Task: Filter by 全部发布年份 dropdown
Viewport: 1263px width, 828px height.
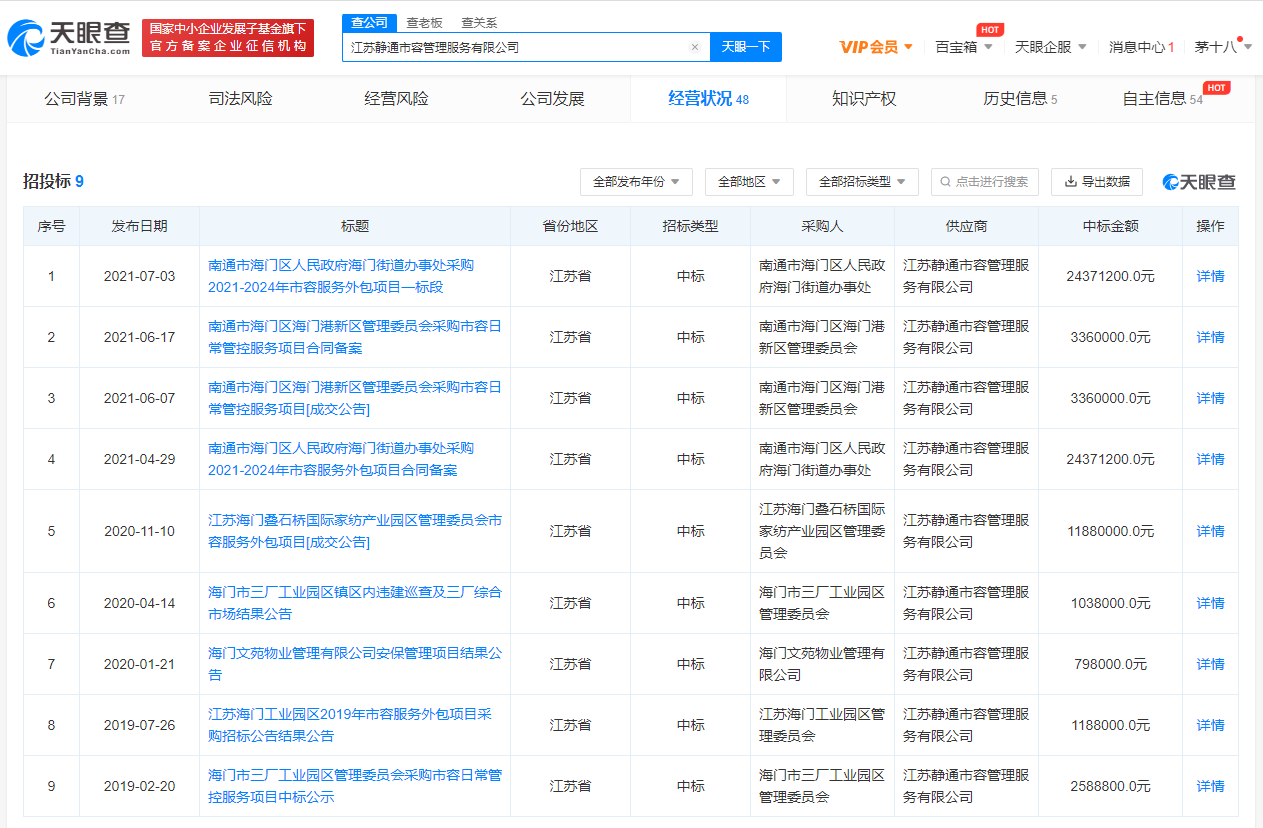Action: (x=636, y=182)
